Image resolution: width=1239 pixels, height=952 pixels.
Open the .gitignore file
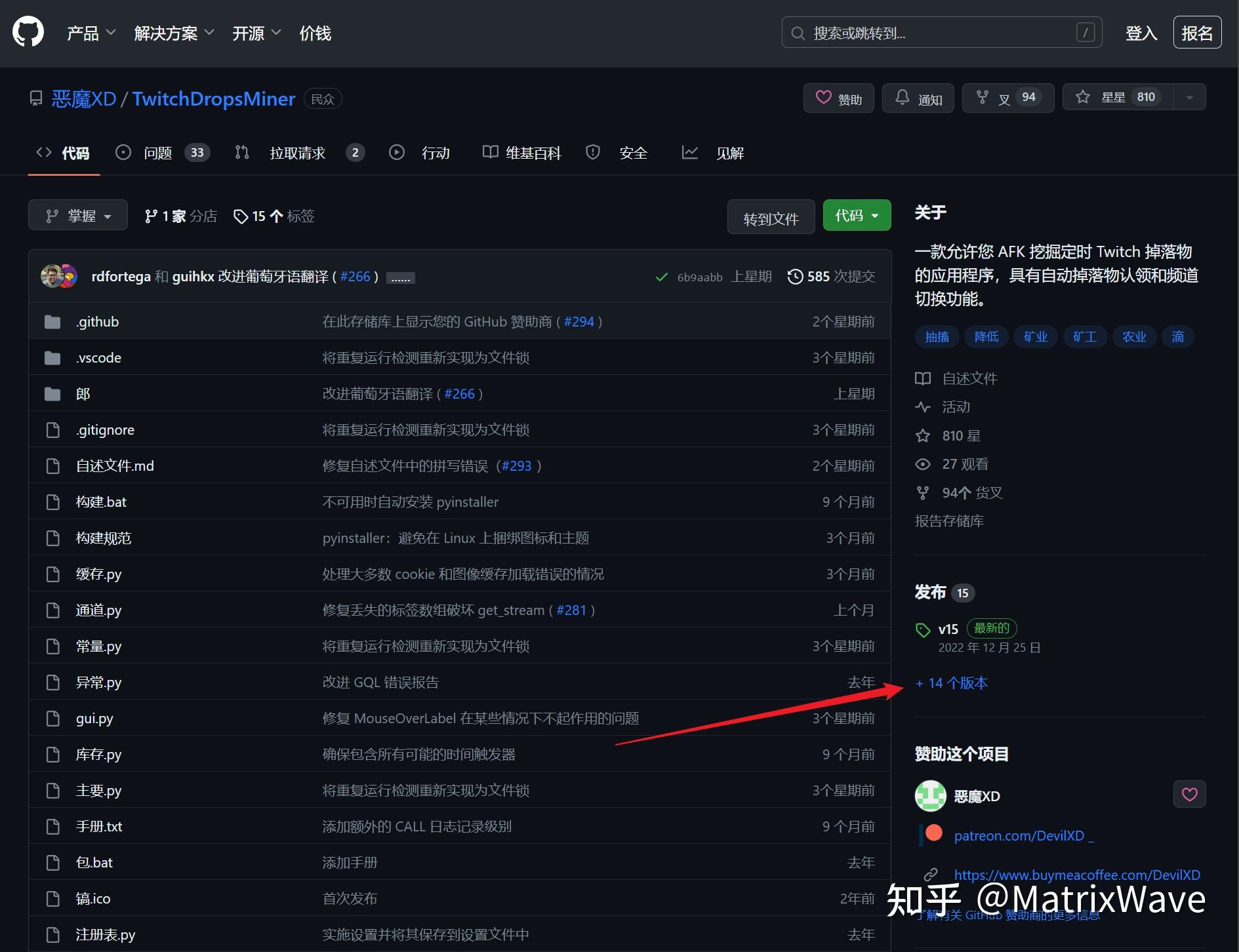(x=105, y=430)
